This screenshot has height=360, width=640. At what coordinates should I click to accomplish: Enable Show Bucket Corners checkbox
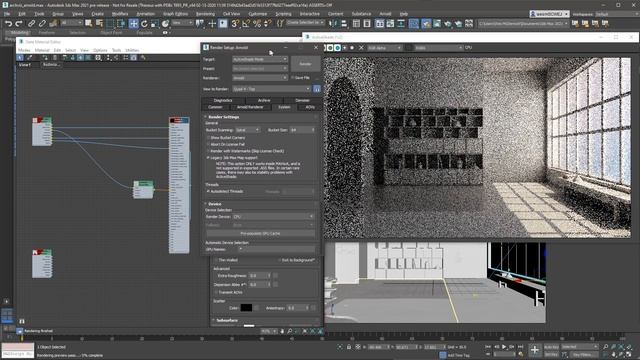coord(208,138)
